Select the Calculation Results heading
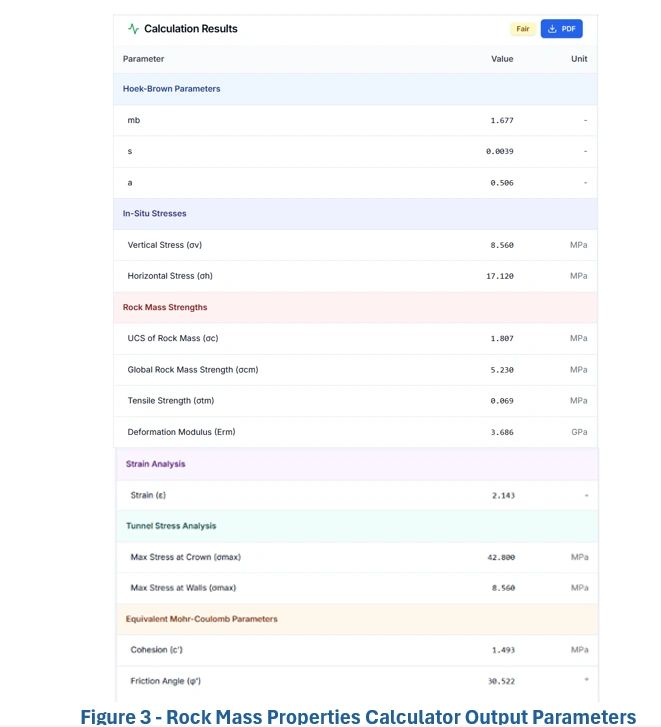 click(191, 29)
